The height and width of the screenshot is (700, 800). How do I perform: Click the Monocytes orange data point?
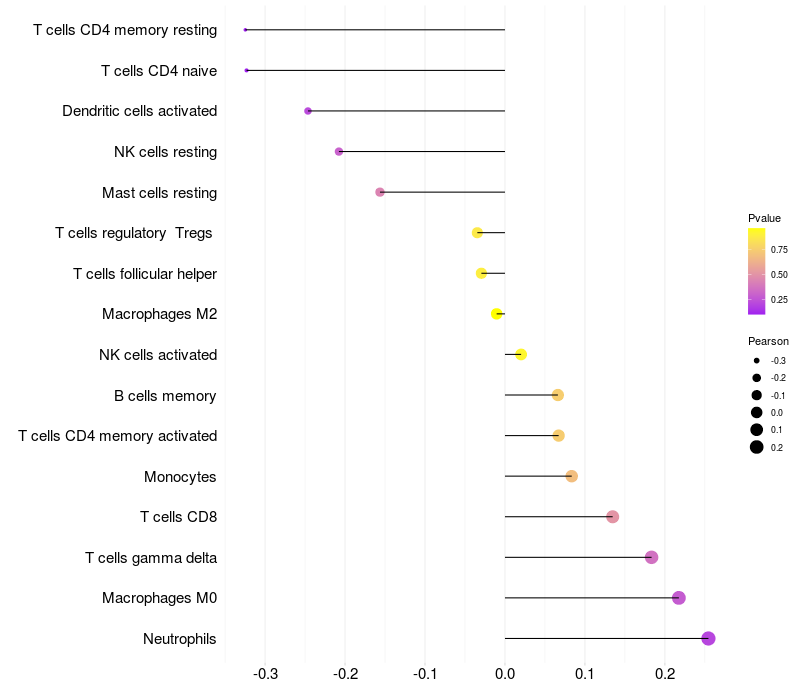[x=572, y=476]
